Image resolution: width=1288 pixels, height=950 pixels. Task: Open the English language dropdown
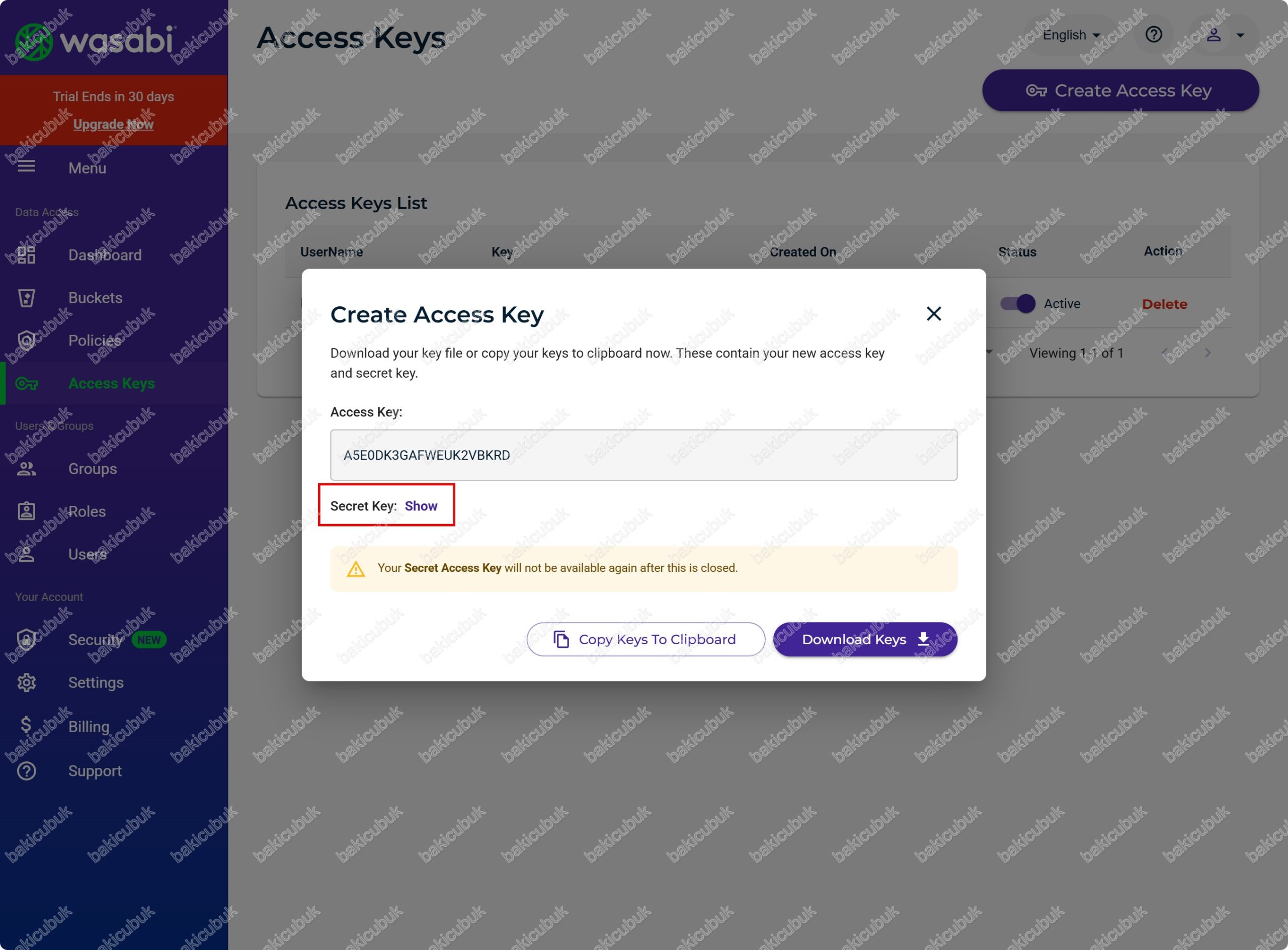pyautogui.click(x=1071, y=35)
